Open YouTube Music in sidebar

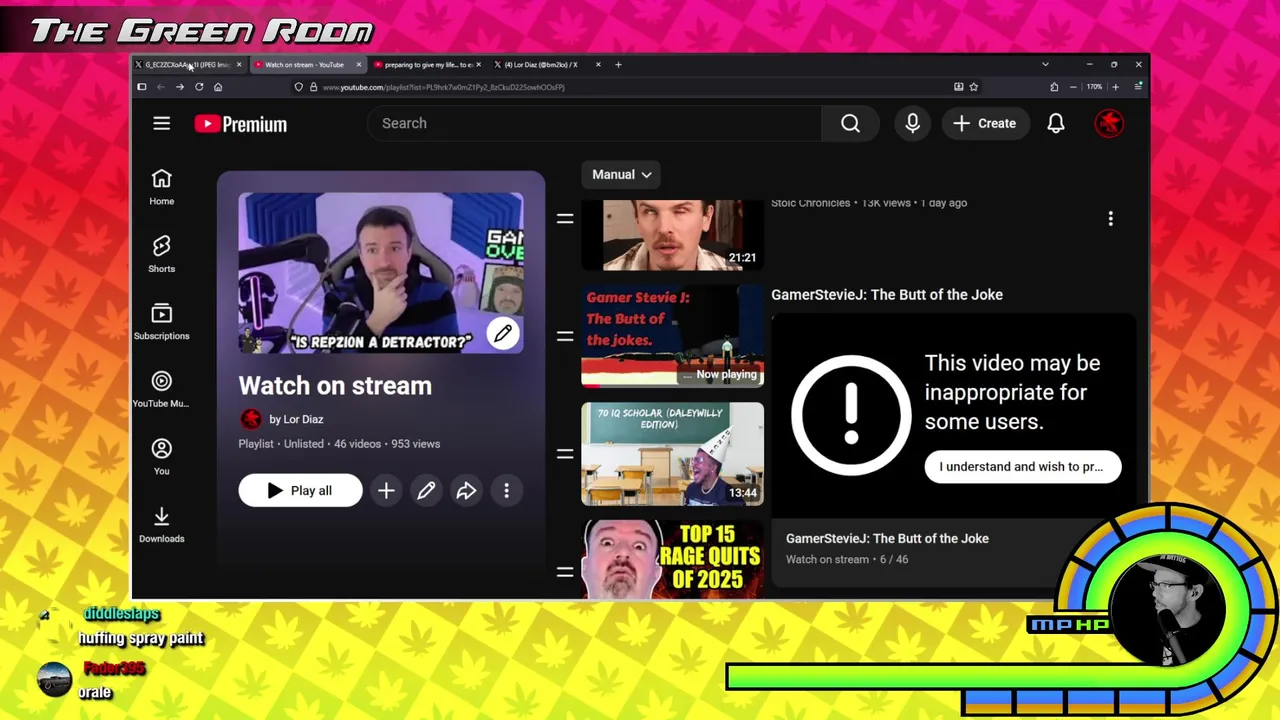[161, 389]
